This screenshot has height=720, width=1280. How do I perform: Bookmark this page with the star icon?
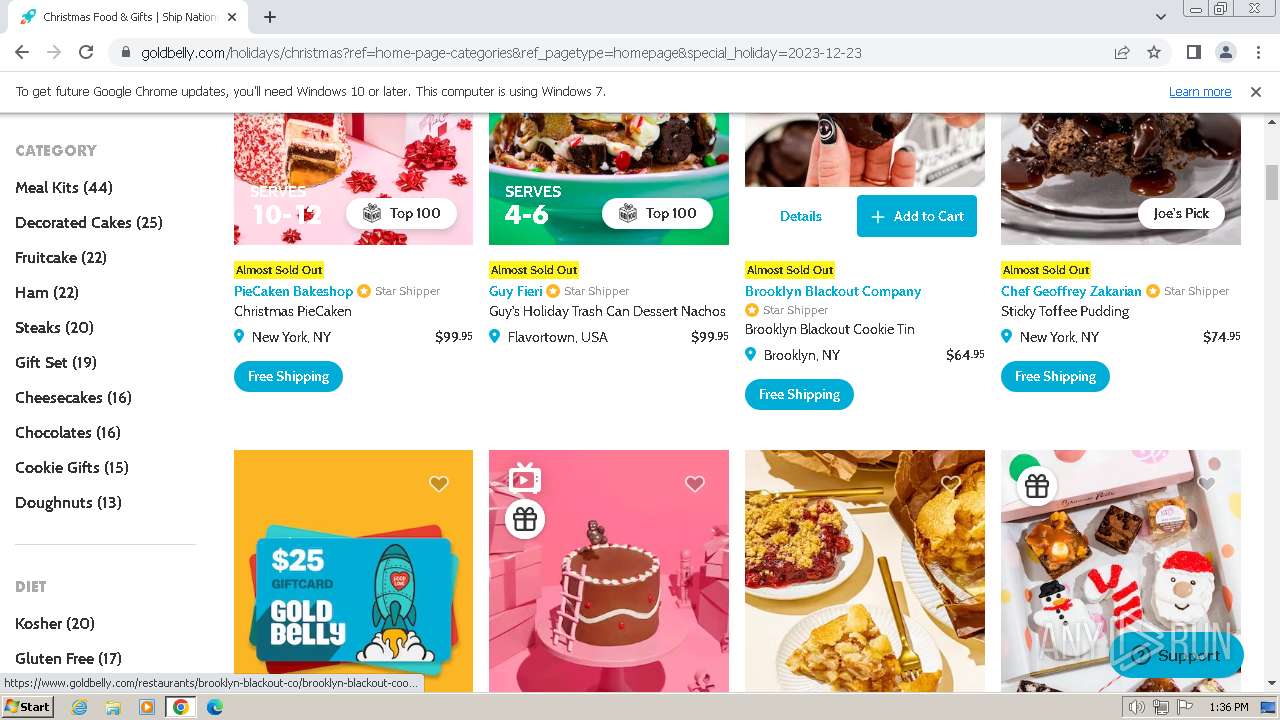[x=1154, y=53]
